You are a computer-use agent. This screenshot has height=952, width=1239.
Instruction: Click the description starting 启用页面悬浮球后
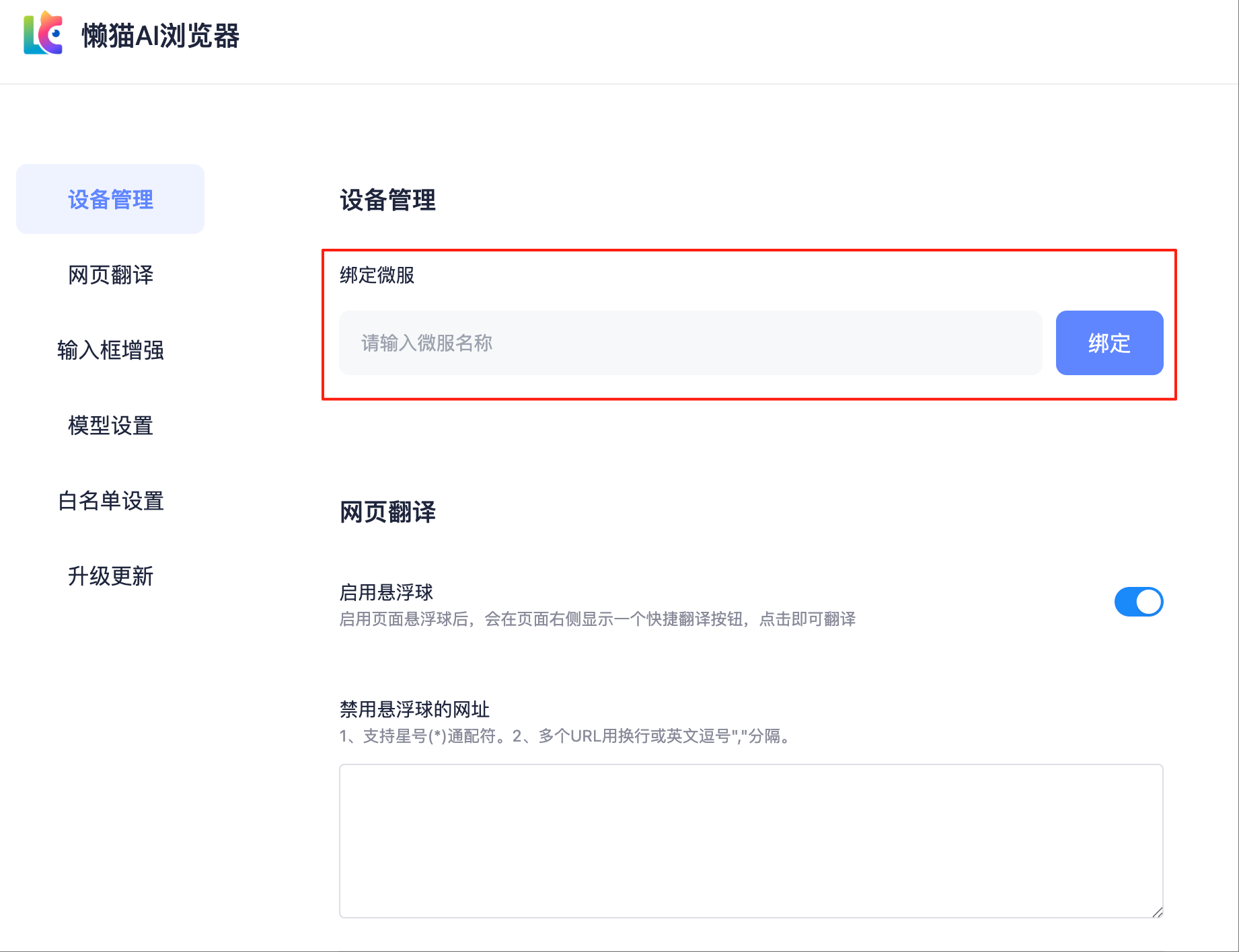[x=597, y=619]
